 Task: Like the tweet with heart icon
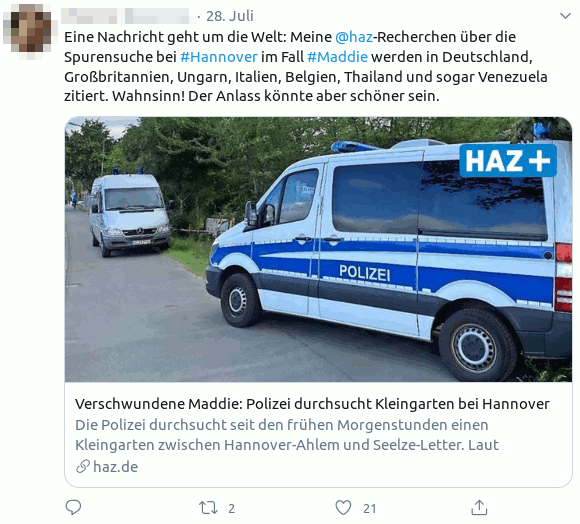[x=343, y=507]
